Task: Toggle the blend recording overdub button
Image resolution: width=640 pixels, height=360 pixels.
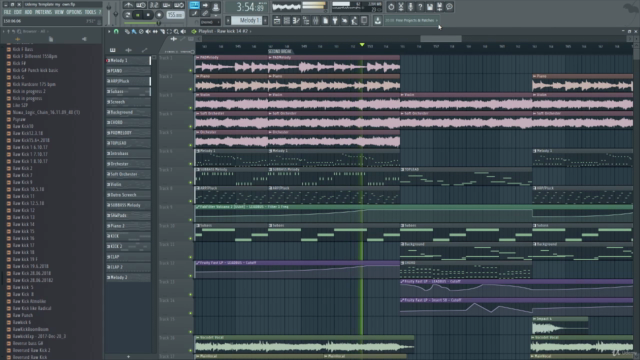Action: (166, 5)
